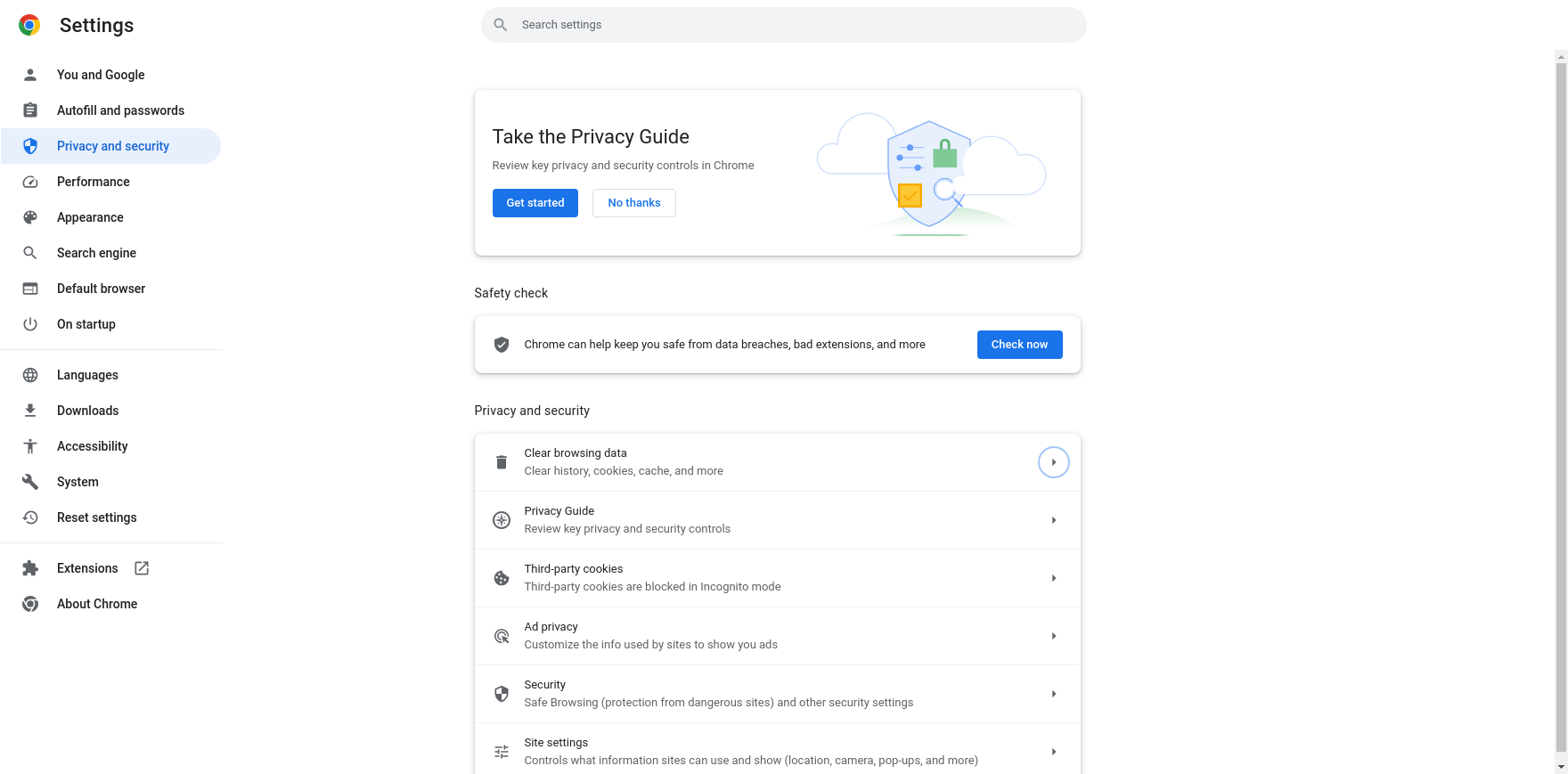Click 'Third-party cookies are blocked in Incognito mode'
Image resolution: width=1568 pixels, height=774 pixels.
click(x=652, y=587)
